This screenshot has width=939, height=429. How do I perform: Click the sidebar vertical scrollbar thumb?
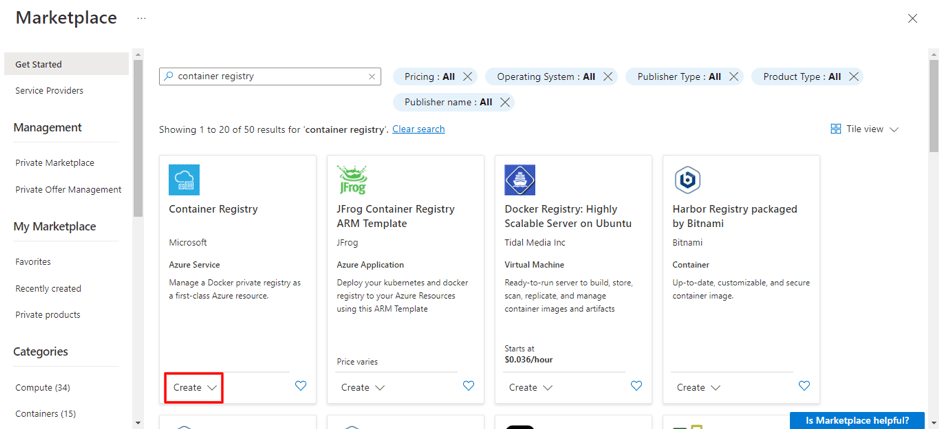(138, 138)
